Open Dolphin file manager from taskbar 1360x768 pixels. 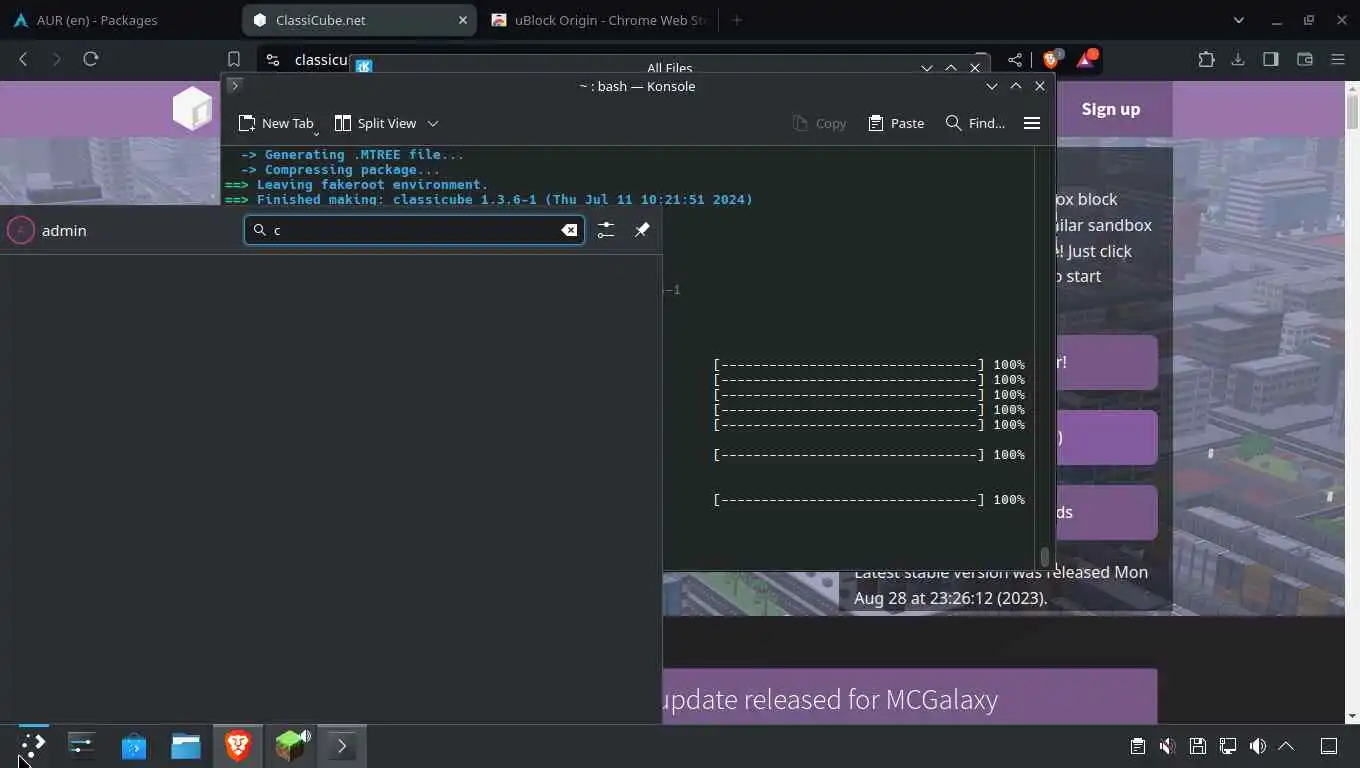pyautogui.click(x=186, y=746)
